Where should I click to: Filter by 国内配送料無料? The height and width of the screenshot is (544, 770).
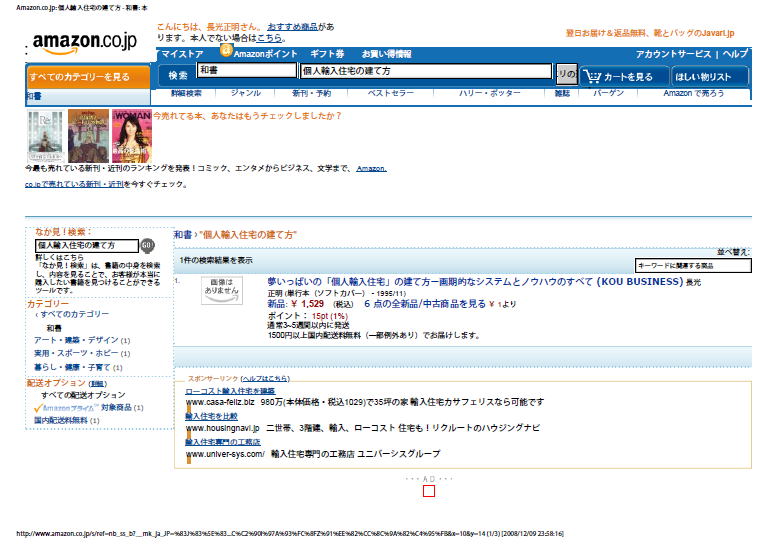61,420
